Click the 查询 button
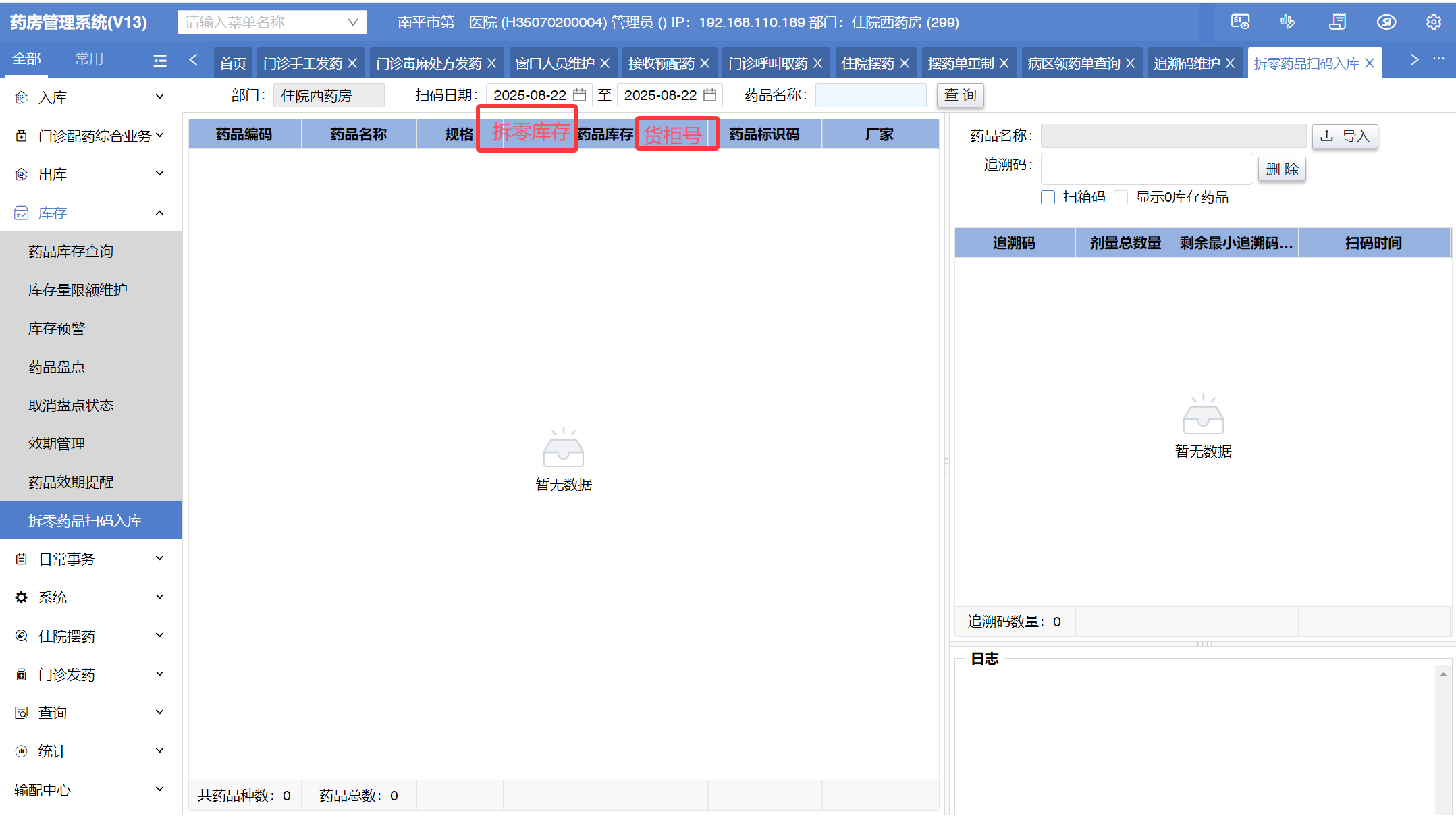 [960, 95]
